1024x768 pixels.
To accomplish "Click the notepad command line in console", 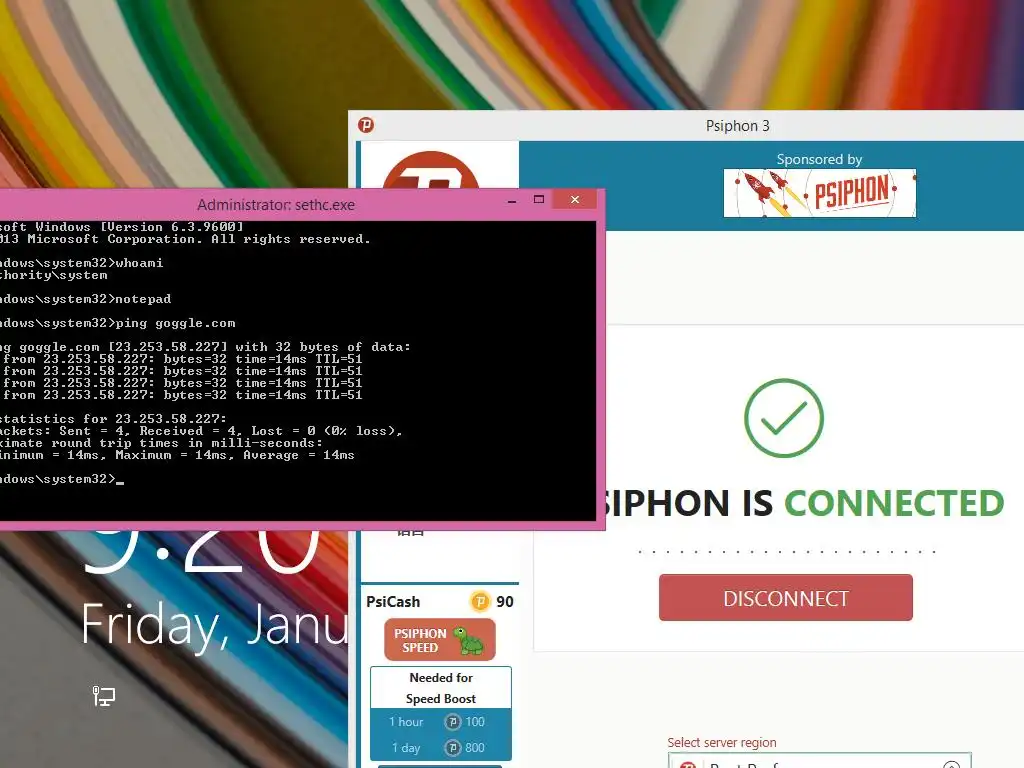I will tap(86, 298).
